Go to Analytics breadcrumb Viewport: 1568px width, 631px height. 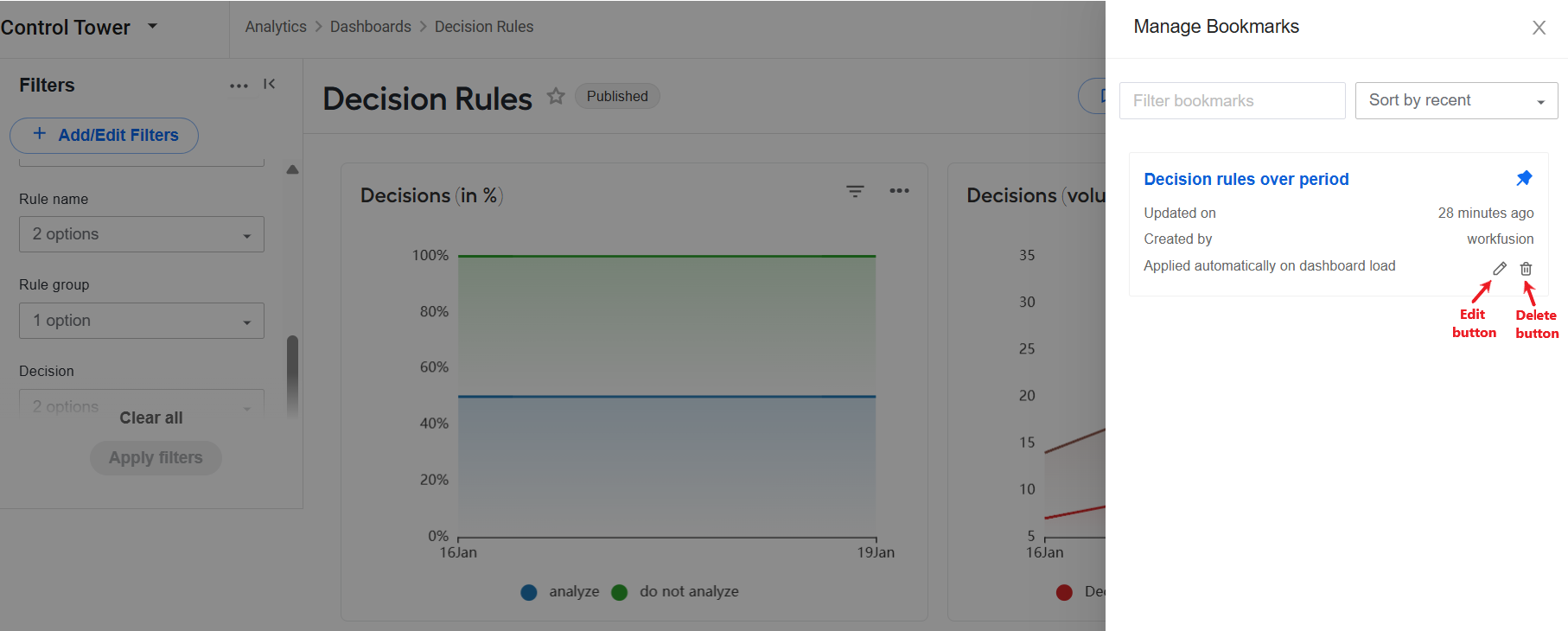point(276,27)
